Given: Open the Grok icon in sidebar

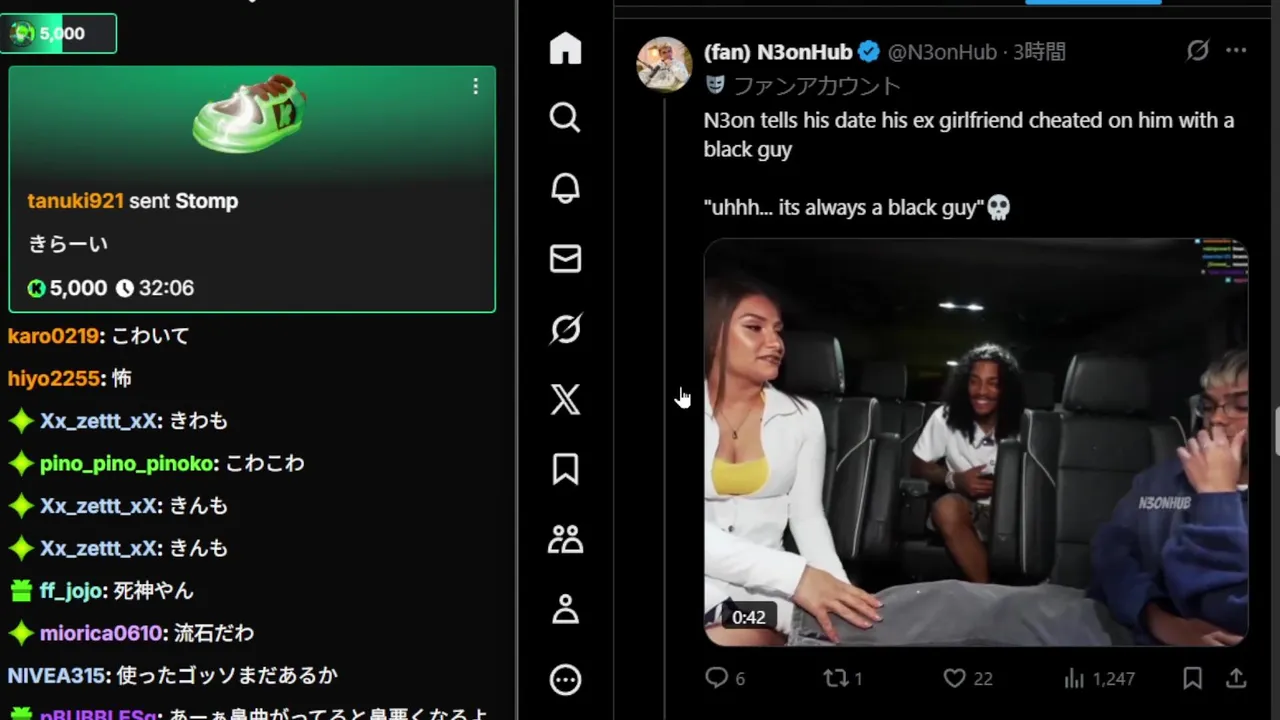Looking at the screenshot, I should click(565, 329).
